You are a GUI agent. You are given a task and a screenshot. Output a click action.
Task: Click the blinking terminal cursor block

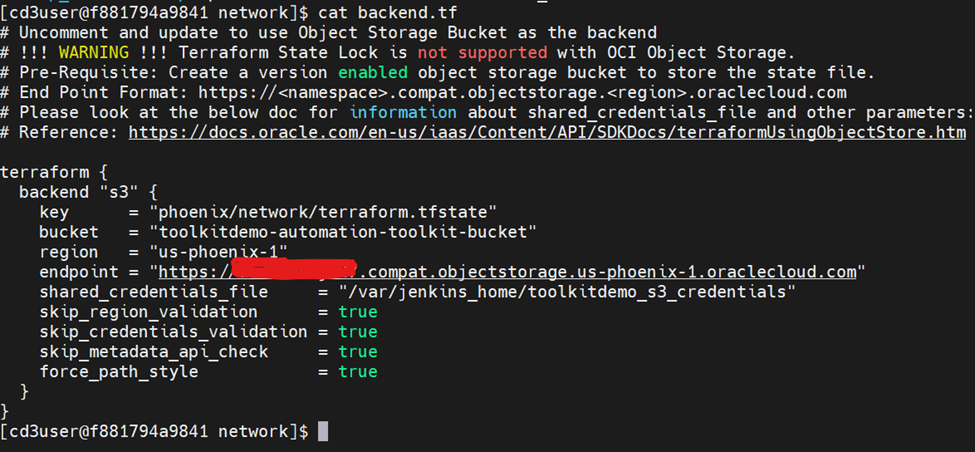(x=322, y=431)
